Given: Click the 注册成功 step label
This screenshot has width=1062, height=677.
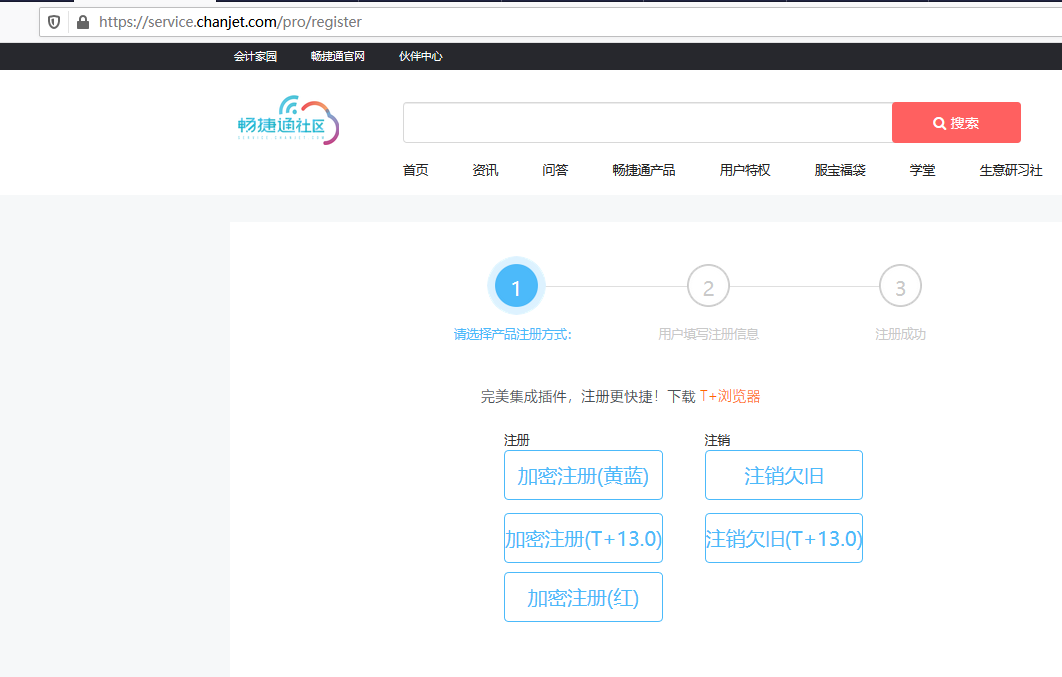Looking at the screenshot, I should [900, 334].
